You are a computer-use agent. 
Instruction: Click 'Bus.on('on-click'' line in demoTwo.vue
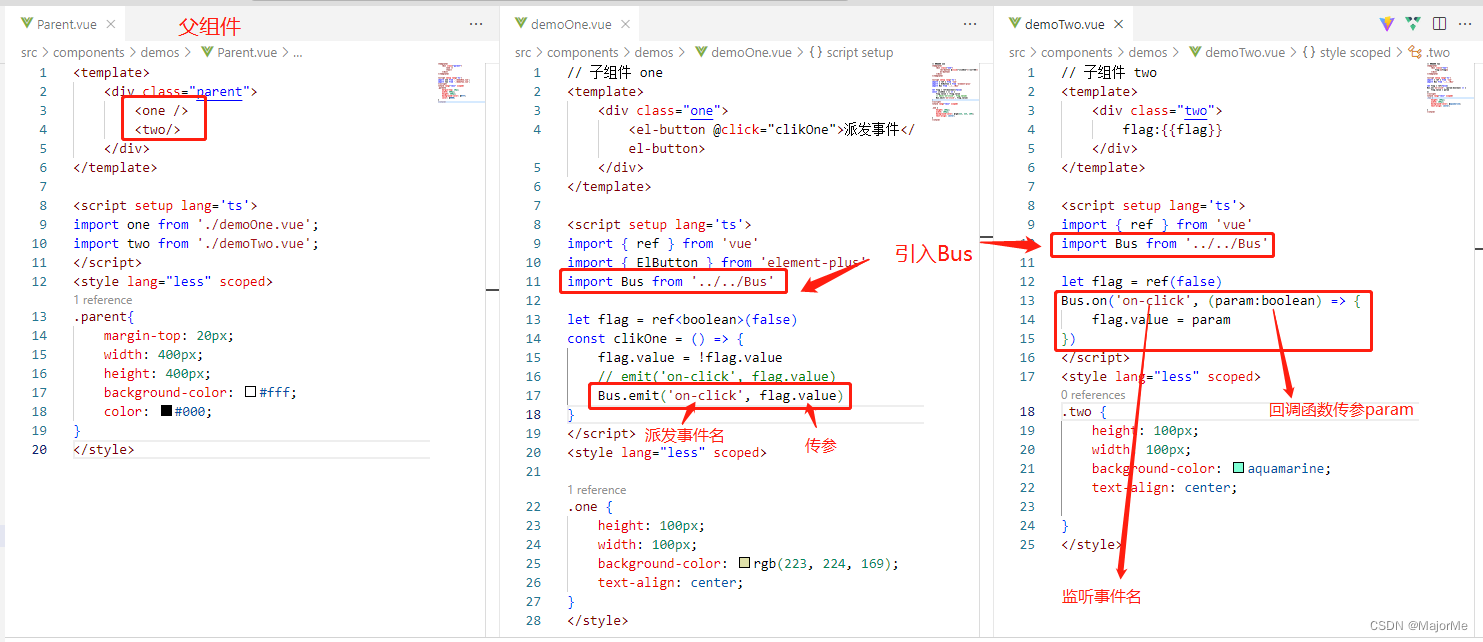(x=1210, y=300)
